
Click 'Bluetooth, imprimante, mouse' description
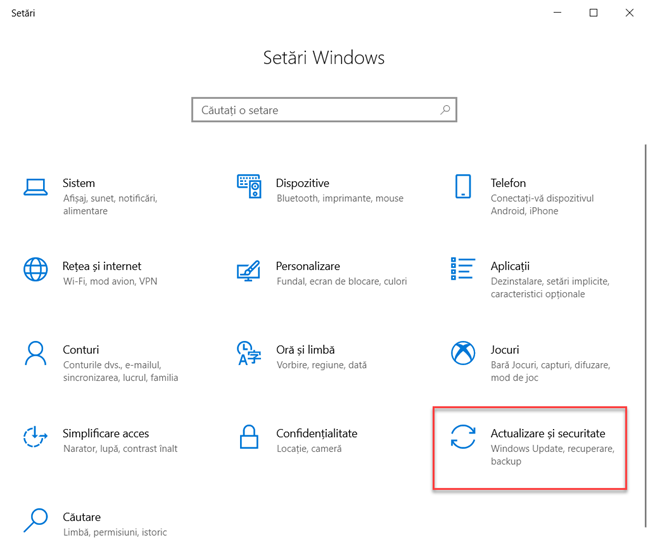[x=340, y=199]
